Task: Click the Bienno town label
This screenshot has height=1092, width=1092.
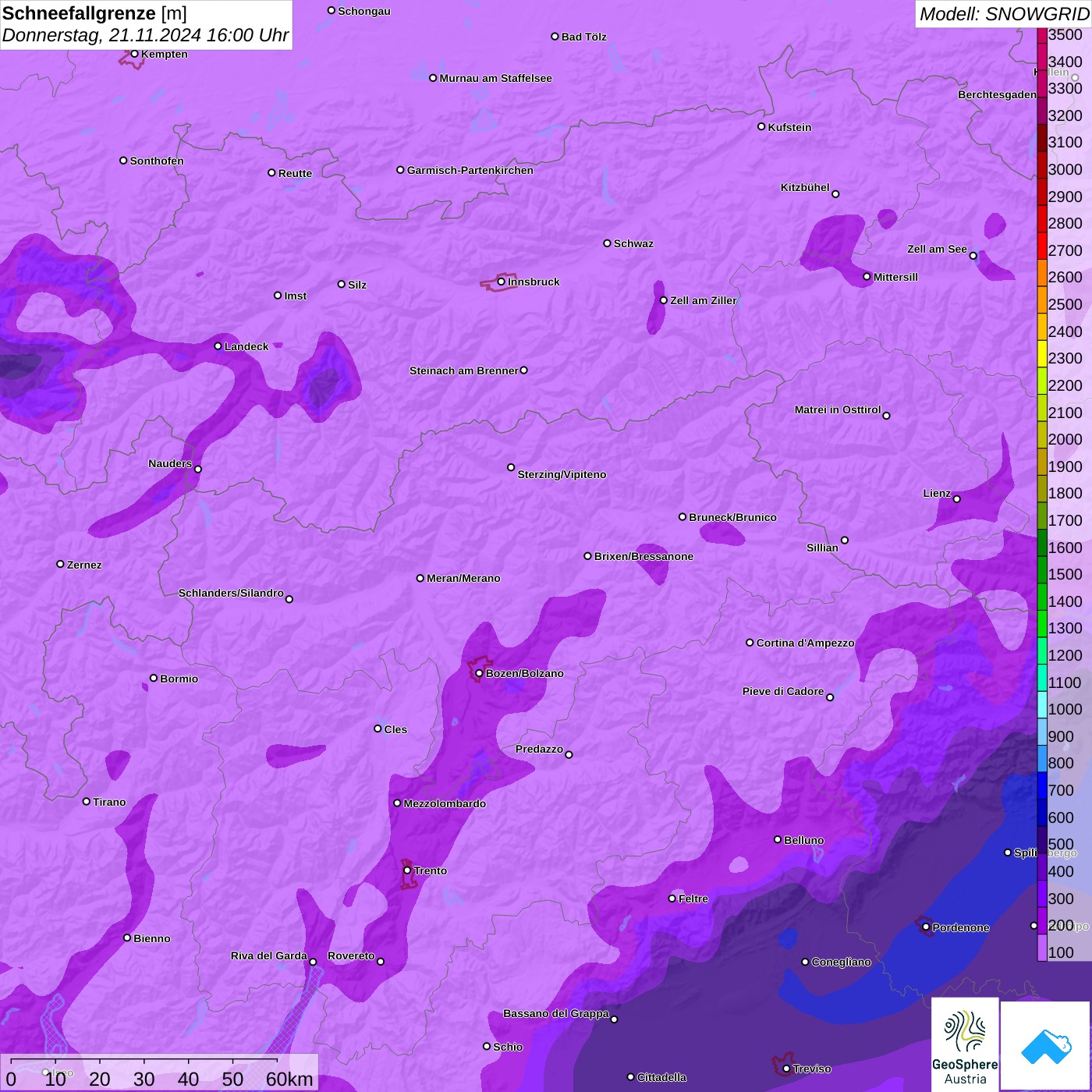Action: point(151,938)
